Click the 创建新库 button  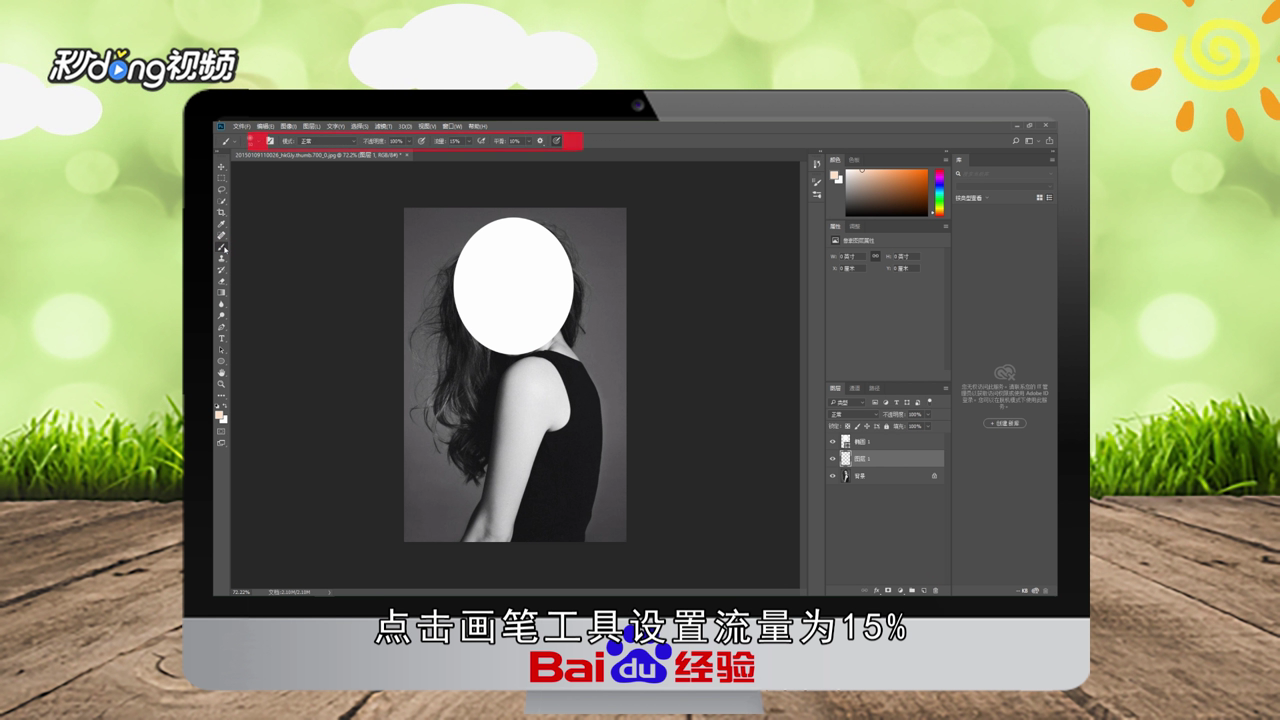click(x=1005, y=423)
